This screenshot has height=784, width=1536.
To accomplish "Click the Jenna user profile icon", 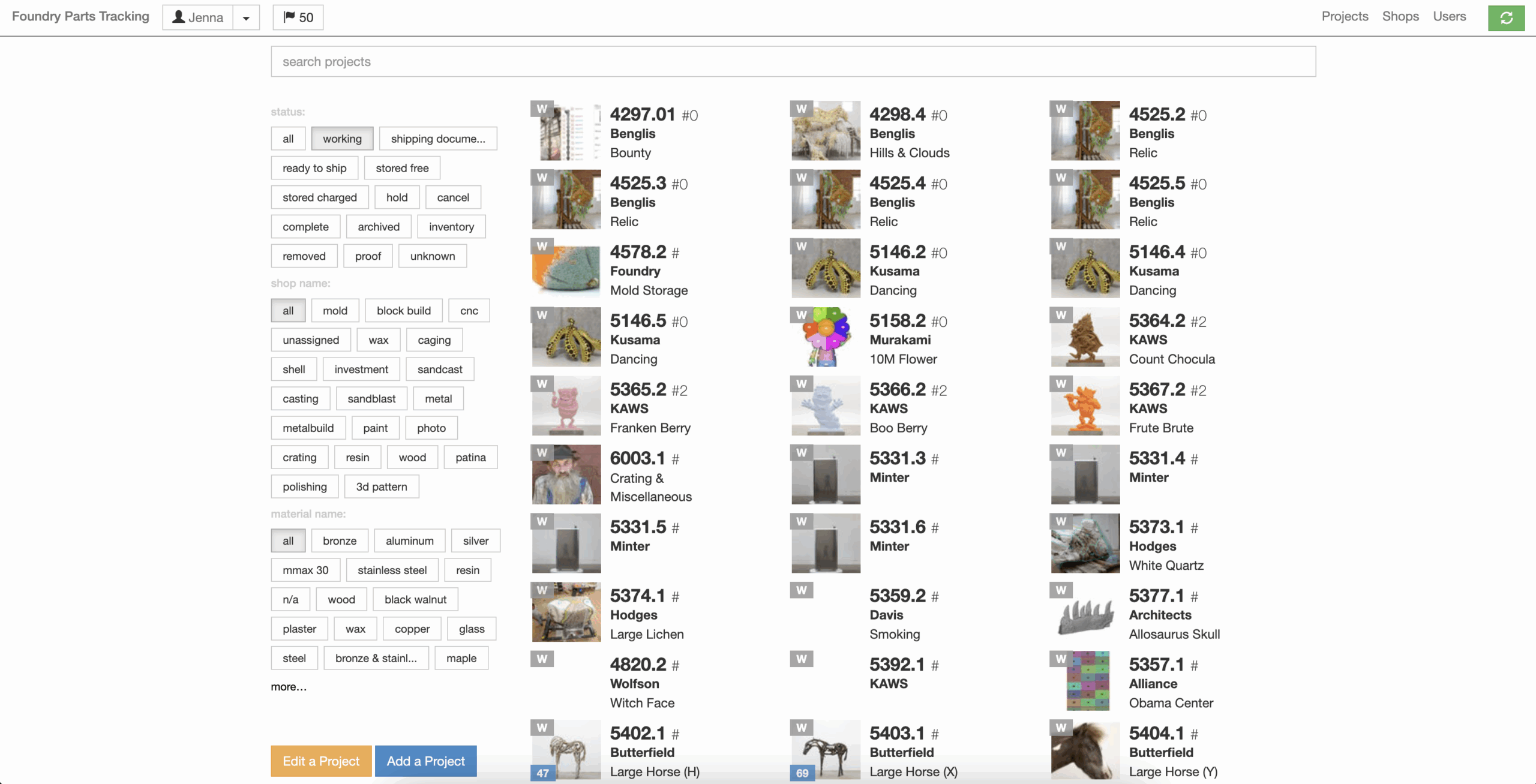I will [x=179, y=17].
